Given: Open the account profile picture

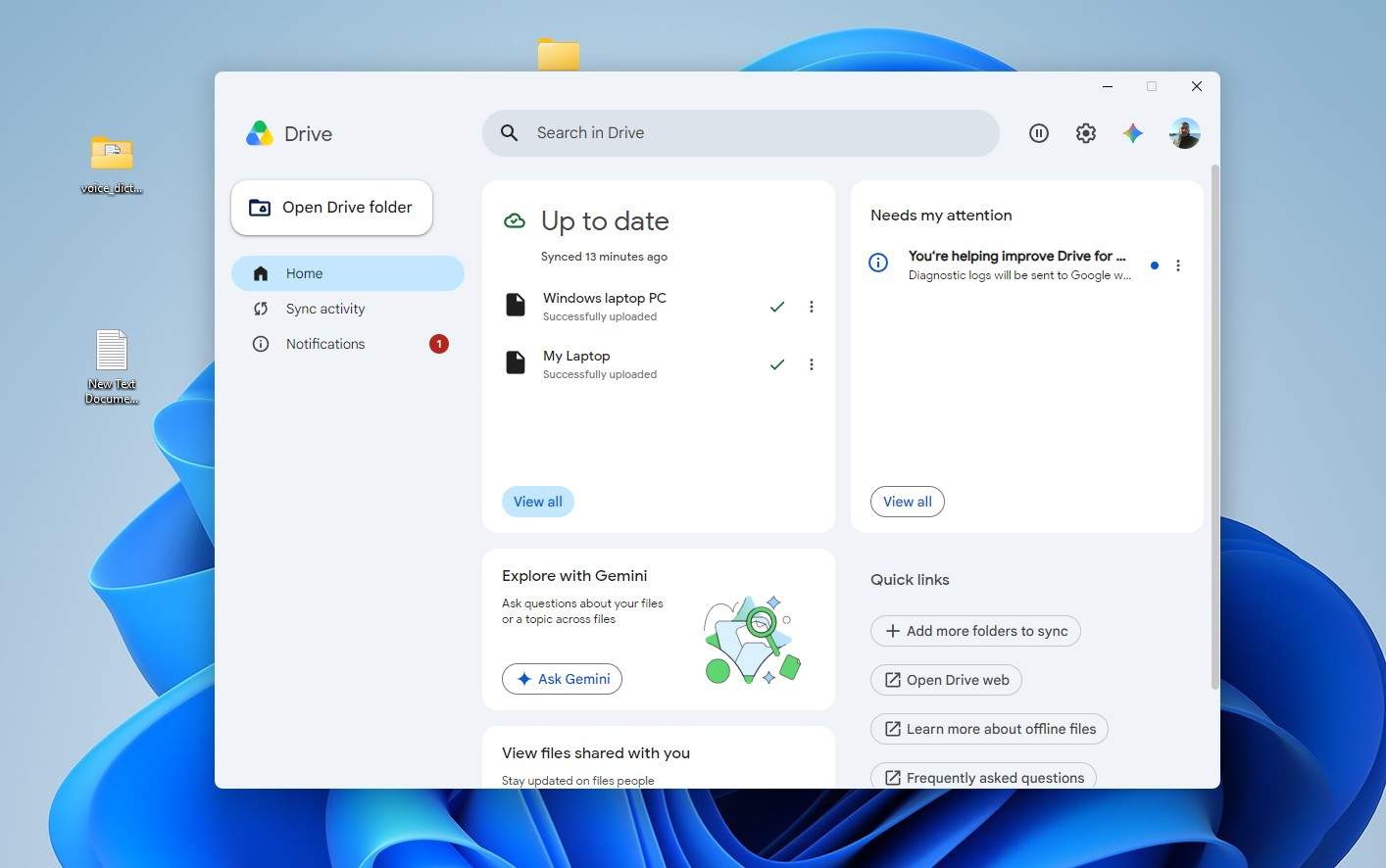Looking at the screenshot, I should coord(1185,133).
